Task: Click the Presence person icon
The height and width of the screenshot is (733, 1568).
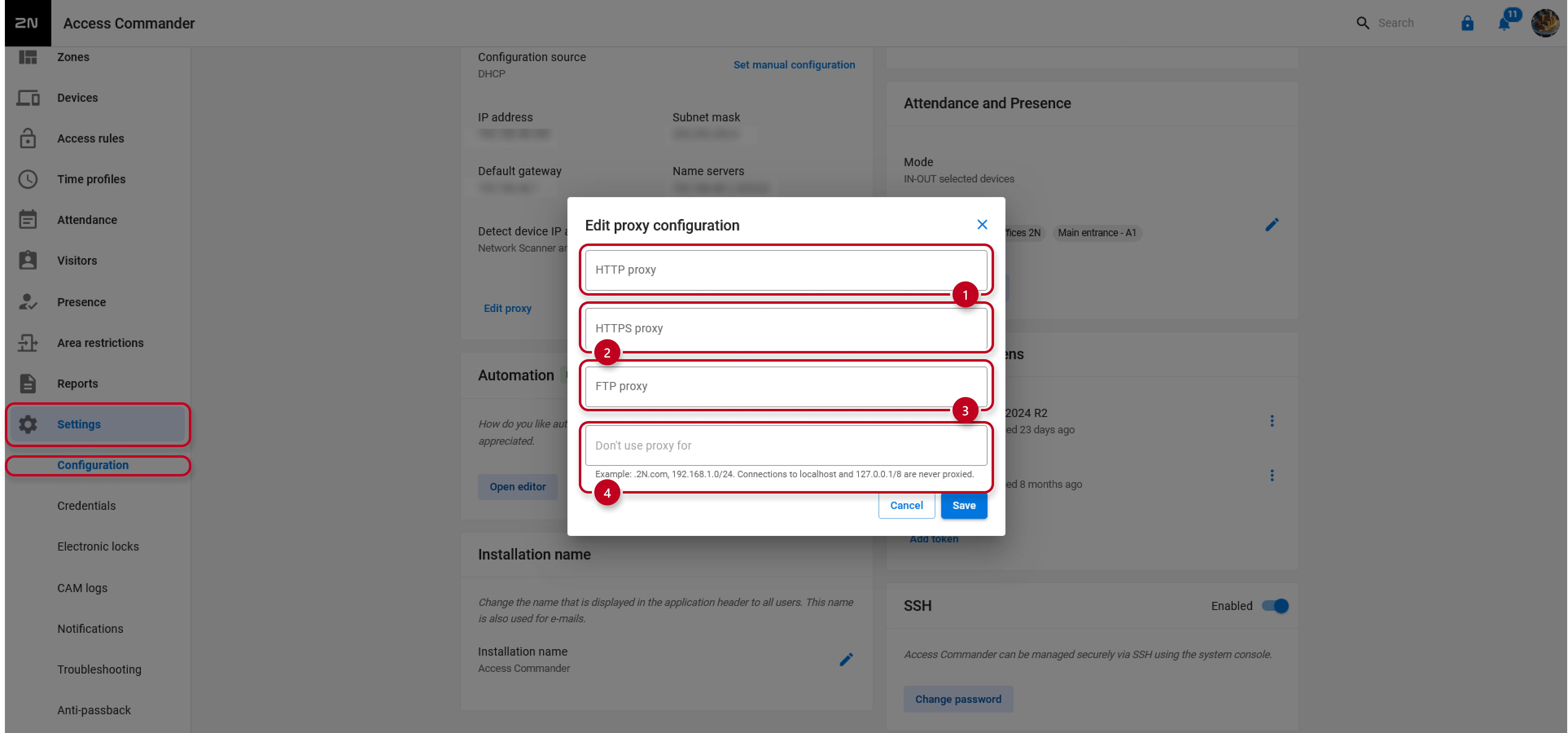Action: (x=28, y=302)
